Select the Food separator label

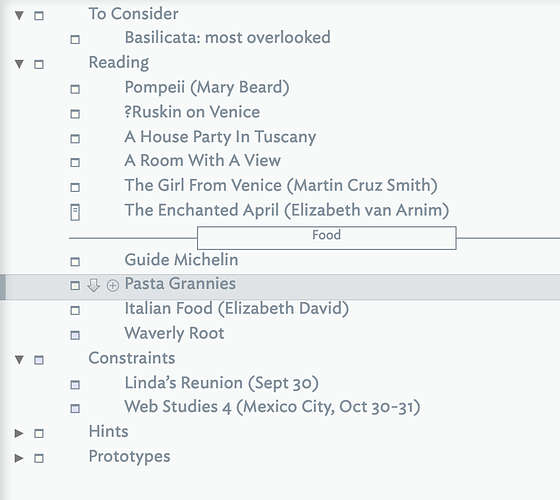pos(326,237)
